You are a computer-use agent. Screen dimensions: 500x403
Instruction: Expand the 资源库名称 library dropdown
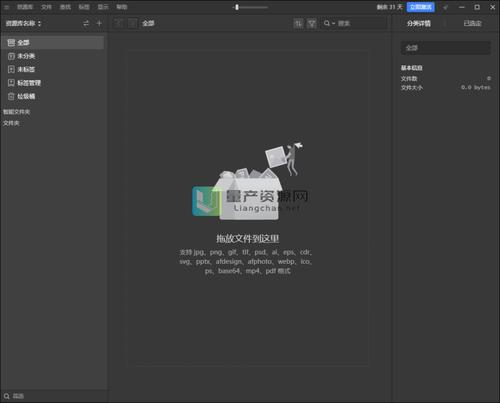tap(23, 23)
